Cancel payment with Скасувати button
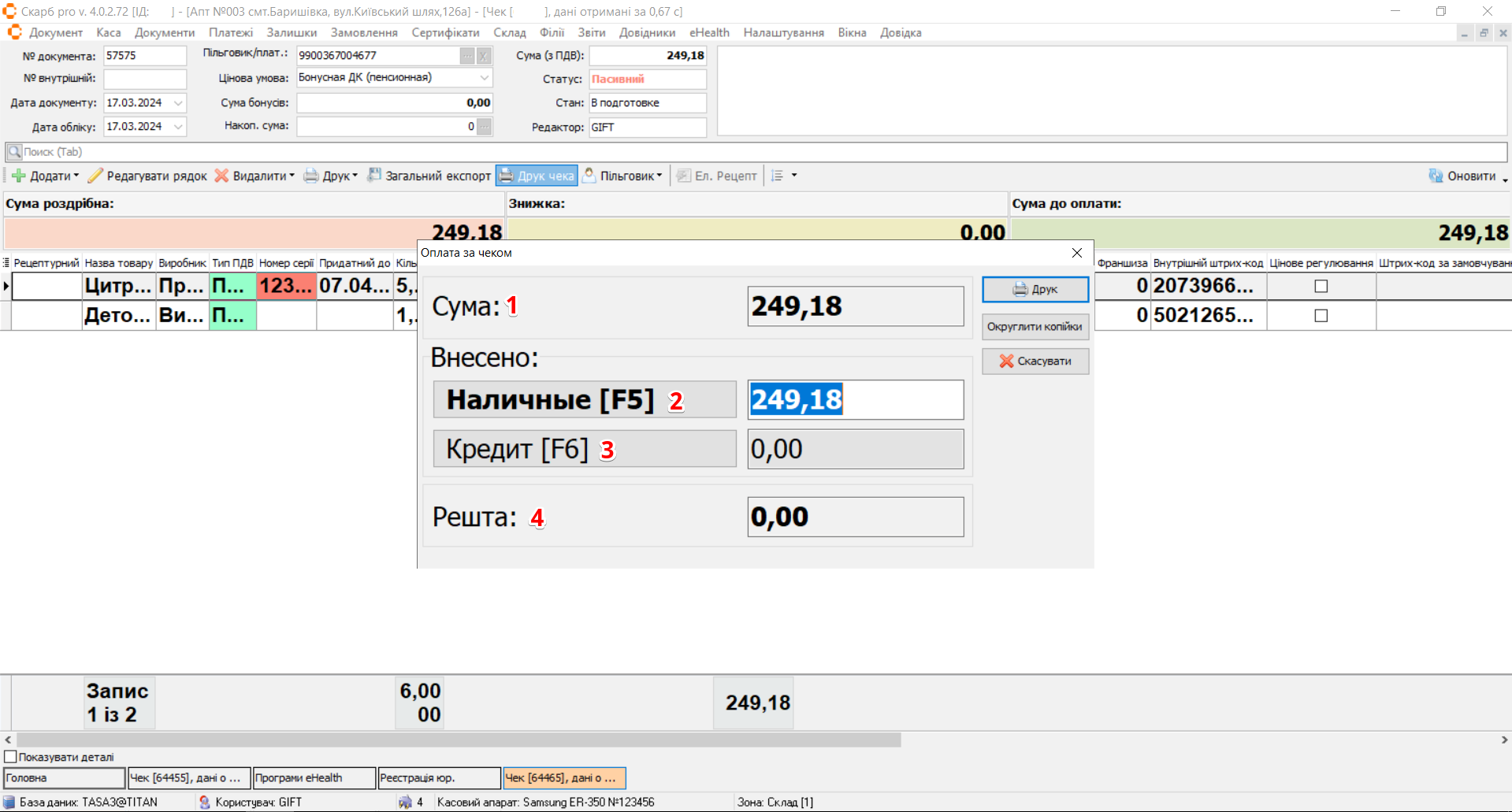This screenshot has height=812, width=1512. pos(1035,362)
